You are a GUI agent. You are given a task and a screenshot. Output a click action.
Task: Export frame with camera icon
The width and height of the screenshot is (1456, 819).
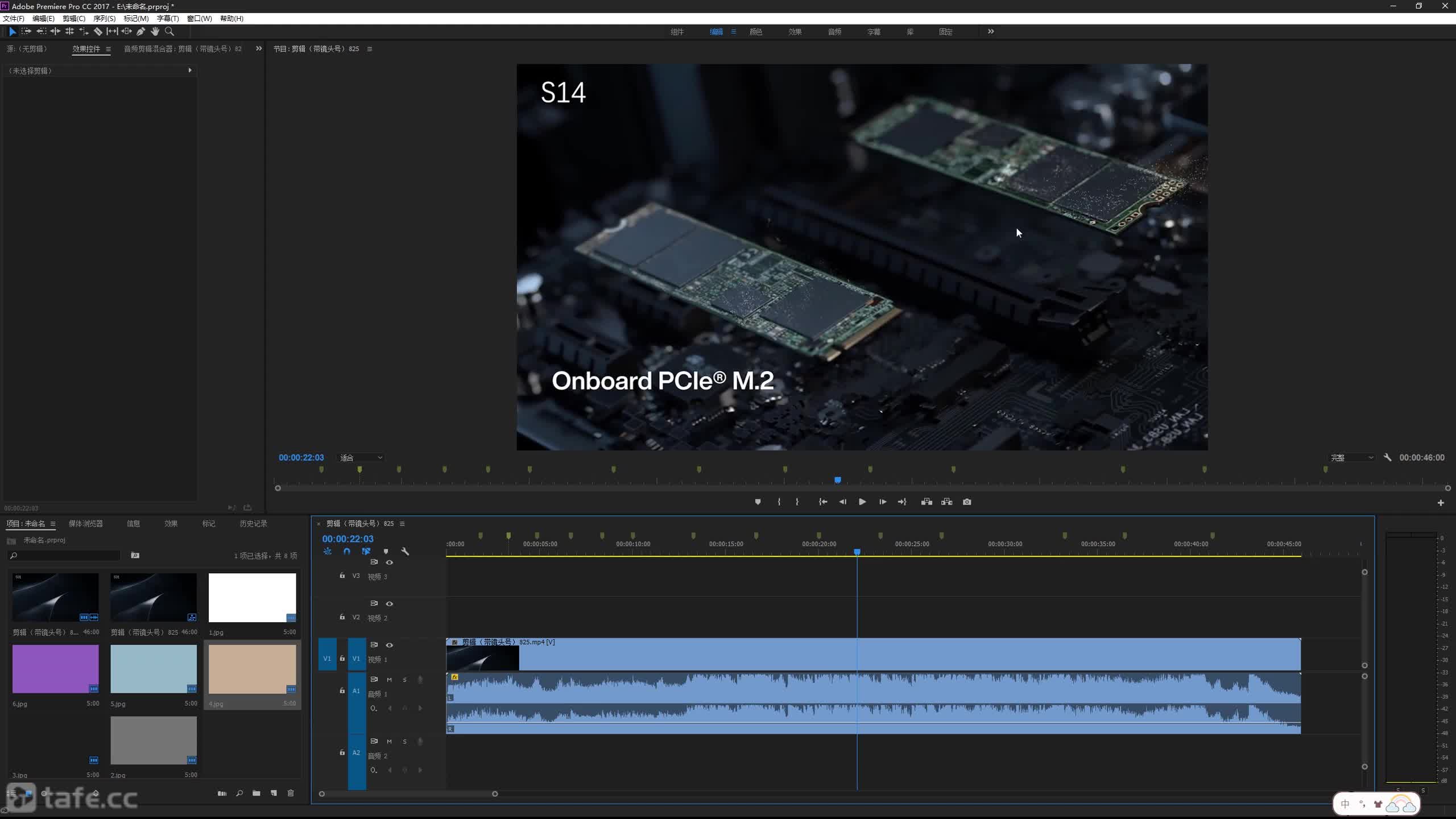pyautogui.click(x=967, y=502)
